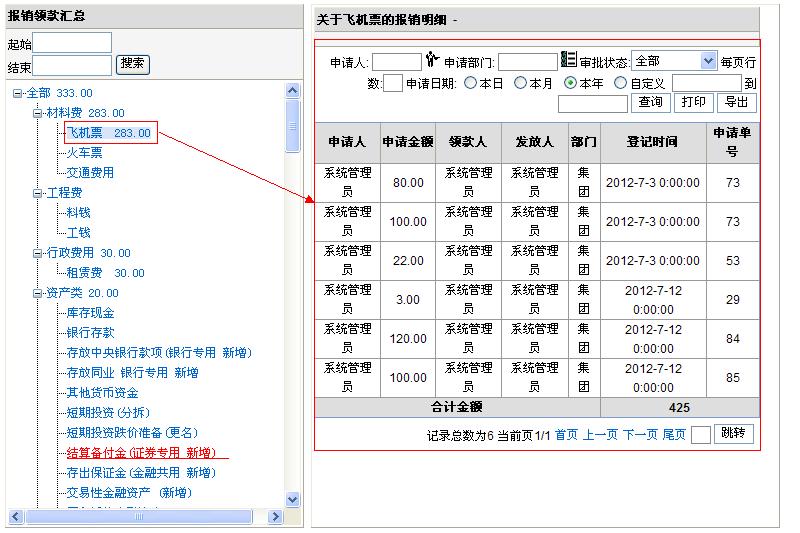Click the 打印 print button

[x=693, y=102]
